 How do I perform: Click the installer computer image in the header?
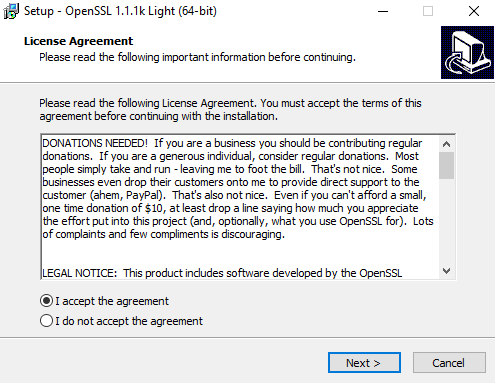467,52
